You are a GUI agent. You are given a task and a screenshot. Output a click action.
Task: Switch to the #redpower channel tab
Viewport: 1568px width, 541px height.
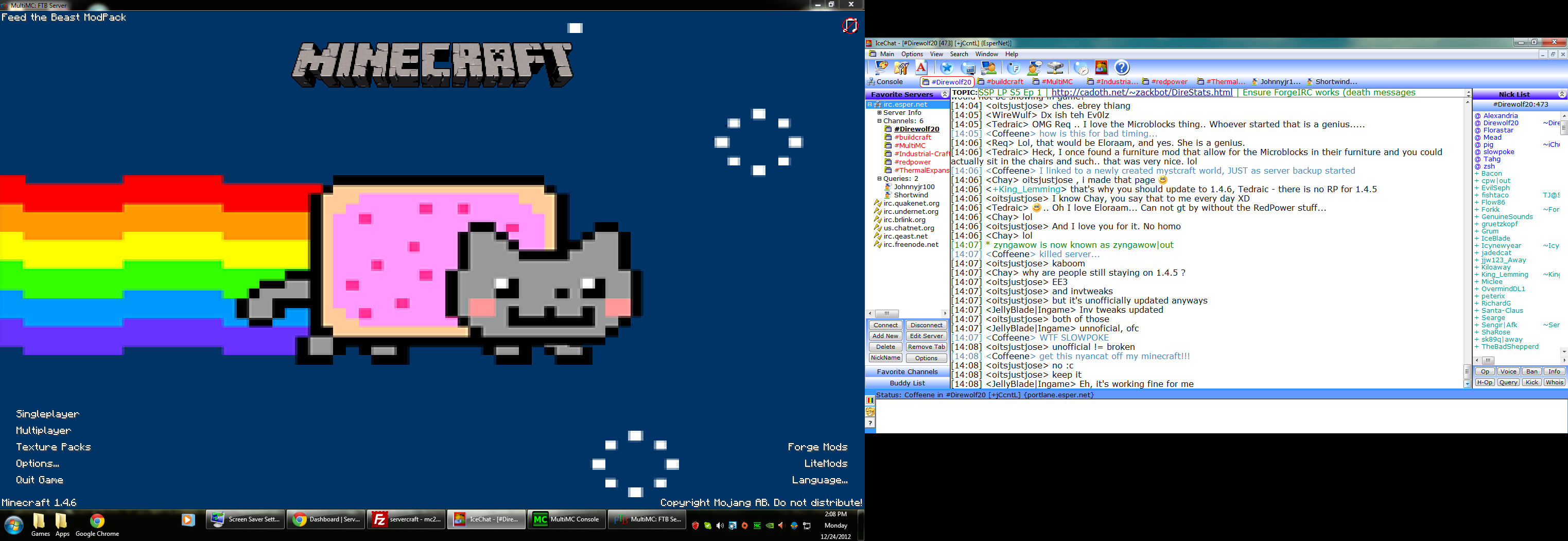1164,81
